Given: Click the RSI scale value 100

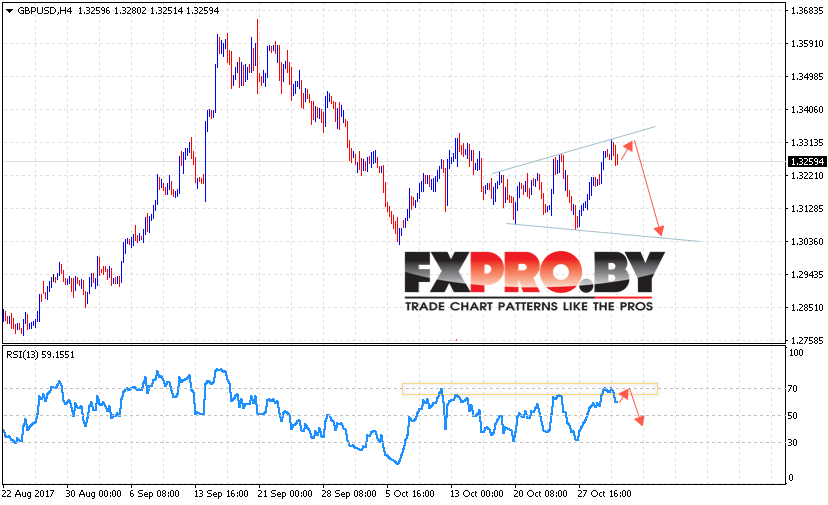Looking at the screenshot, I should [x=796, y=353].
